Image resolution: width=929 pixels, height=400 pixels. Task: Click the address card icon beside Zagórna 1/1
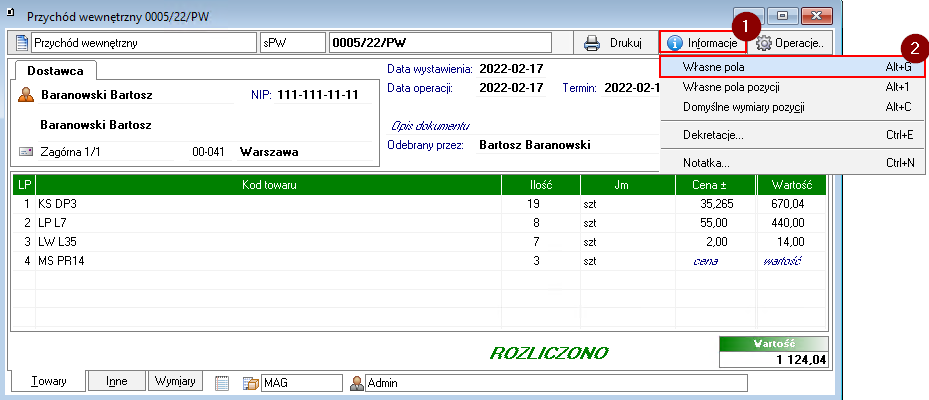coord(27,153)
